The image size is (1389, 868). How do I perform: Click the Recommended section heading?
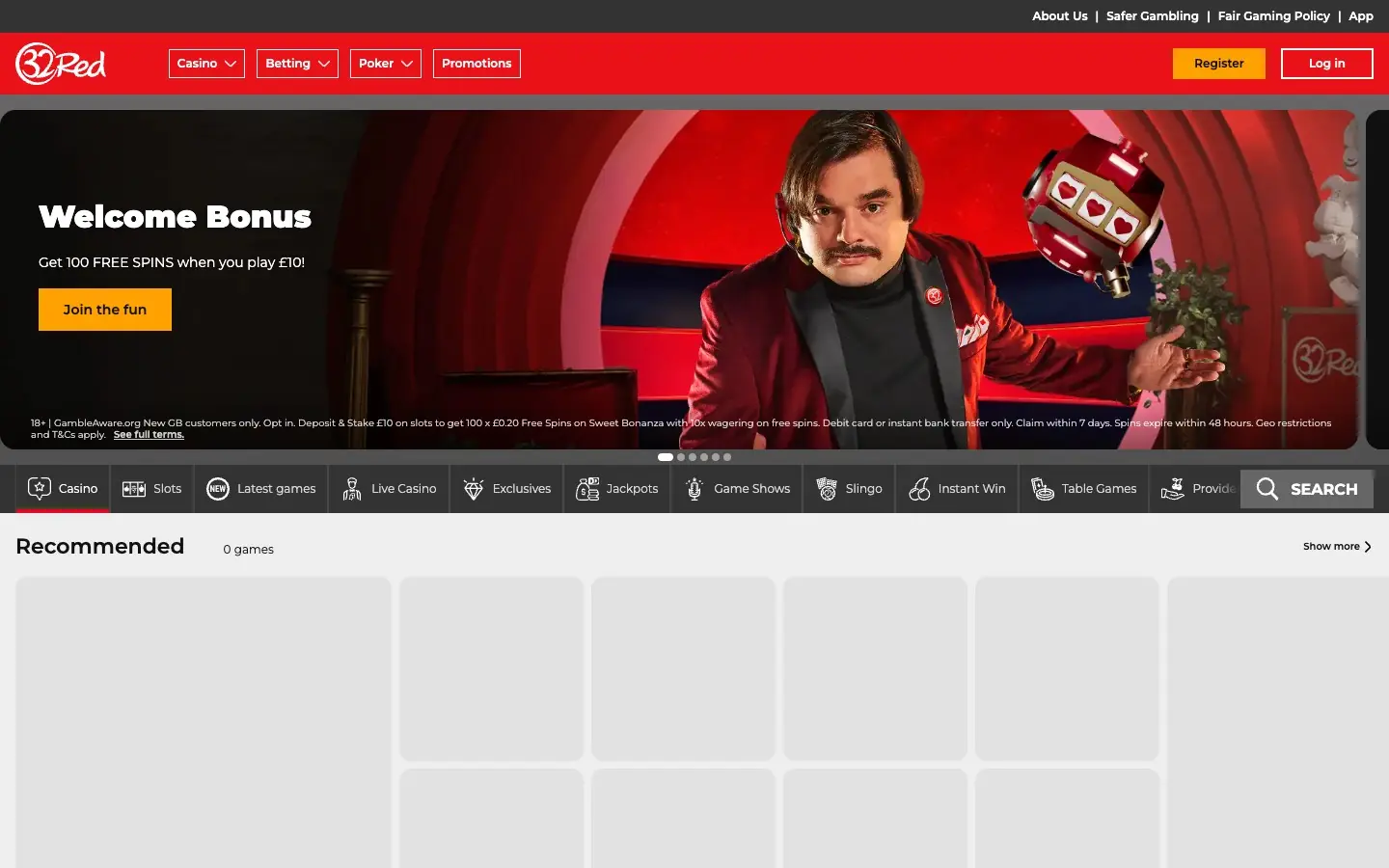click(100, 546)
